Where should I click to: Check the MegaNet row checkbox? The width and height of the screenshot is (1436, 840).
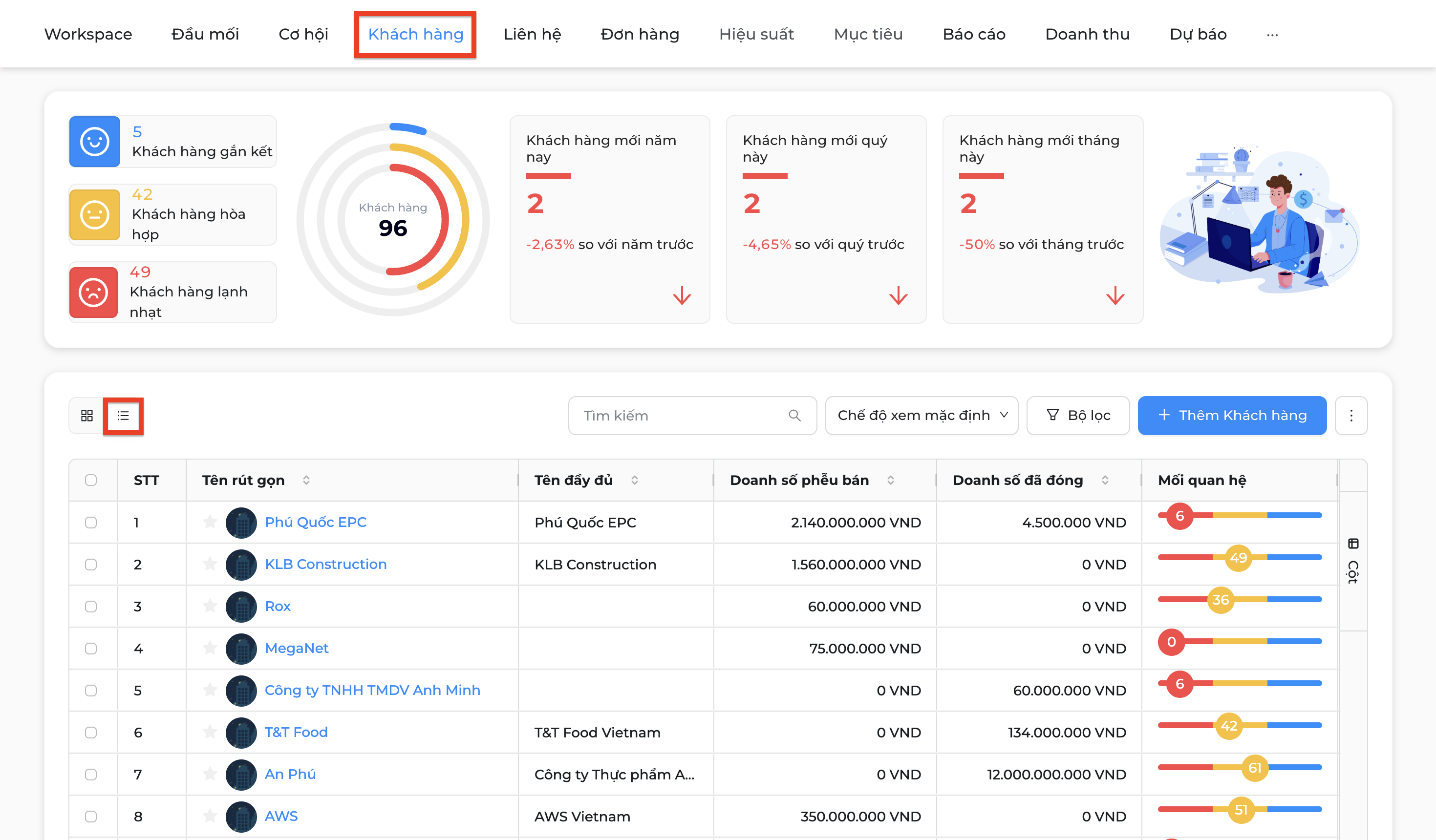(90, 648)
